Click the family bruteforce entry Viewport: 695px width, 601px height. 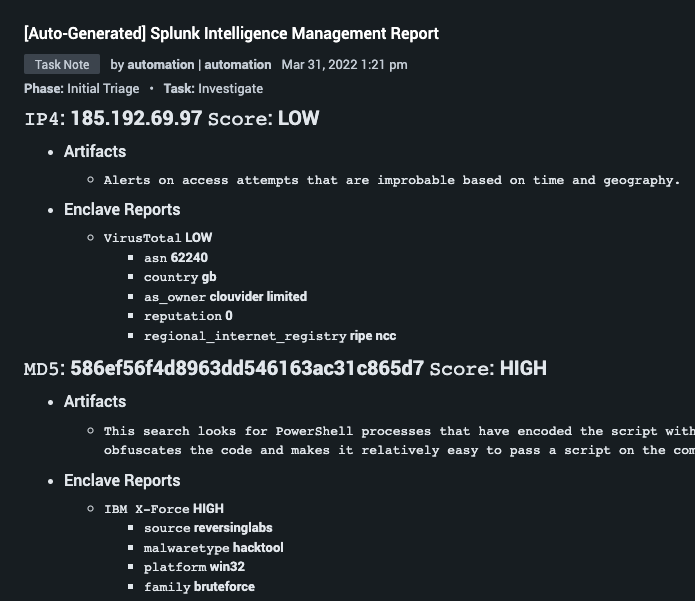[199, 587]
